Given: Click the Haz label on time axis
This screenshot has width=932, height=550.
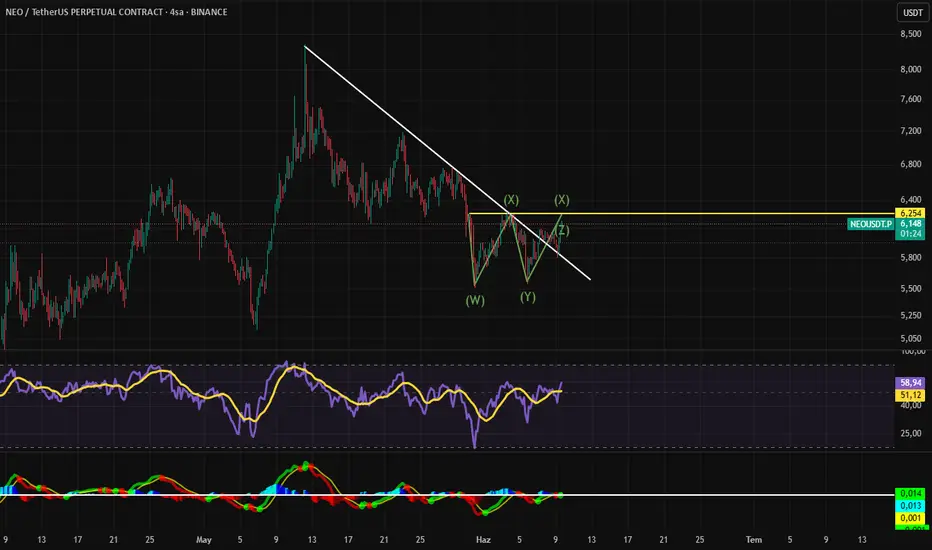Looking at the screenshot, I should [483, 540].
